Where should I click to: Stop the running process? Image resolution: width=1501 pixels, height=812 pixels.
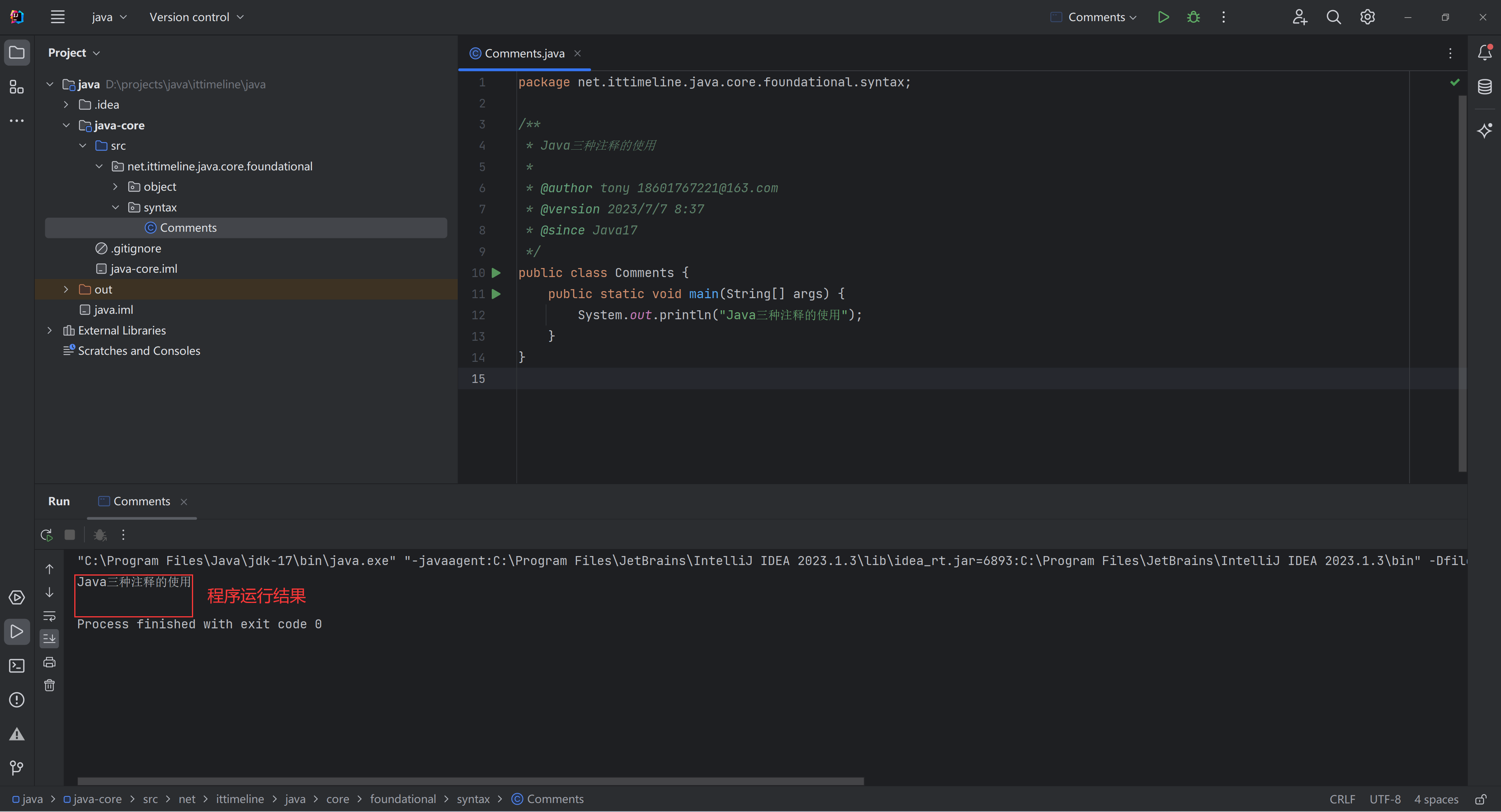[x=69, y=535]
